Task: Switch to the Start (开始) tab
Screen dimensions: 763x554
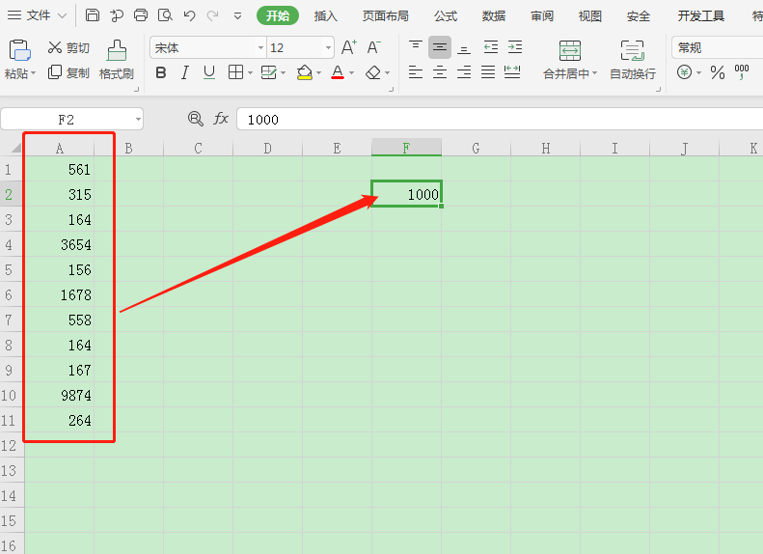Action: tap(278, 16)
